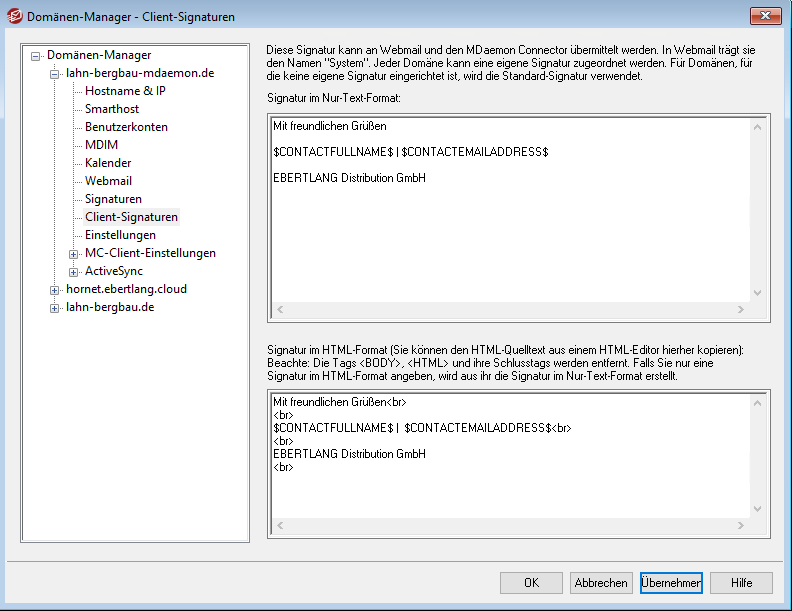Go to Webmail settings

pos(108,181)
